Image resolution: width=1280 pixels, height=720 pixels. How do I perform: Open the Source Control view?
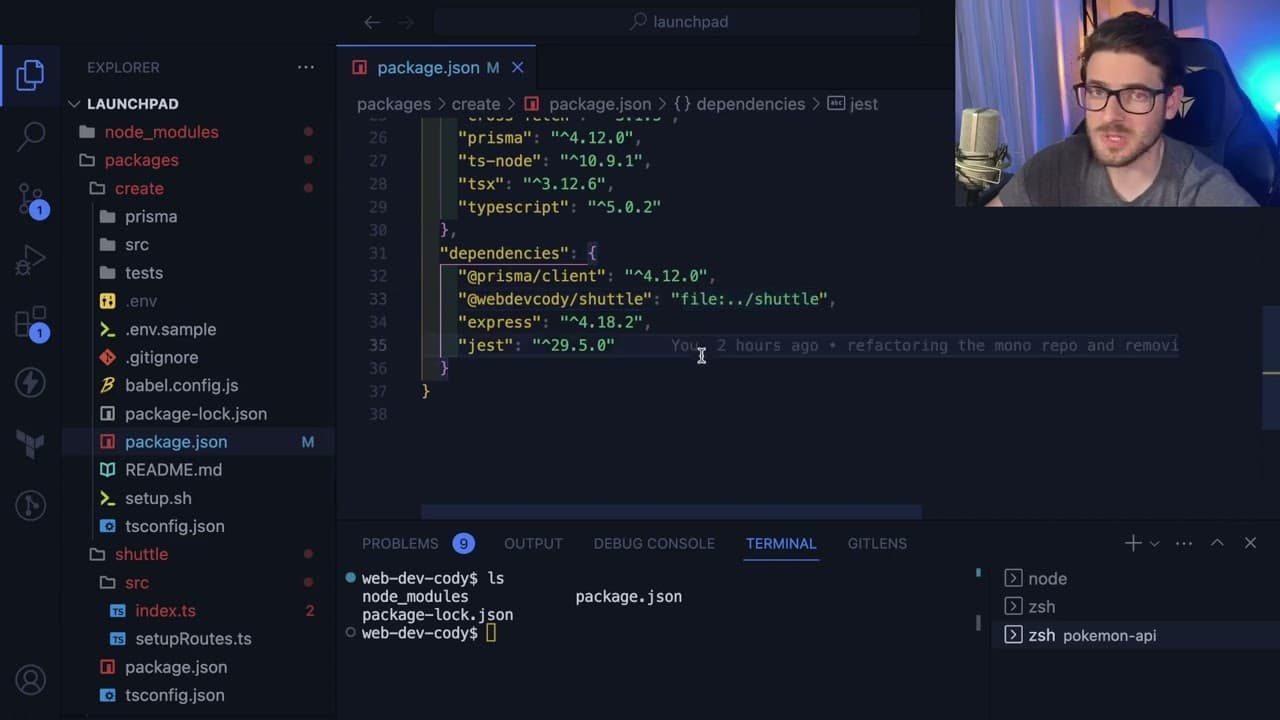[x=30, y=200]
